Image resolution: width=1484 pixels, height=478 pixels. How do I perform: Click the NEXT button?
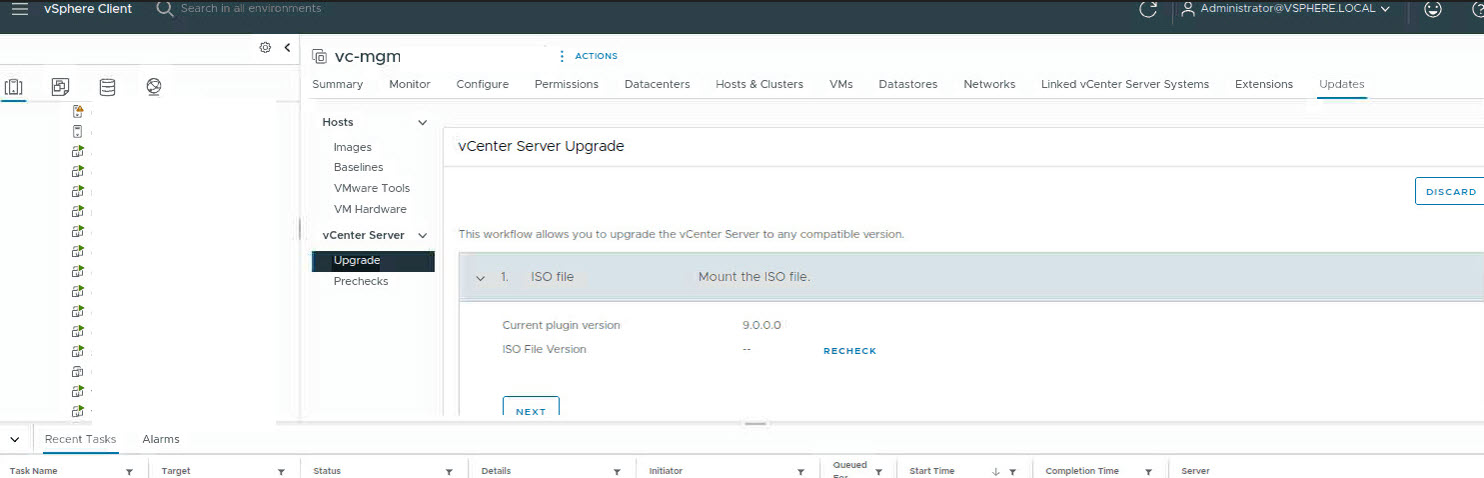530,410
